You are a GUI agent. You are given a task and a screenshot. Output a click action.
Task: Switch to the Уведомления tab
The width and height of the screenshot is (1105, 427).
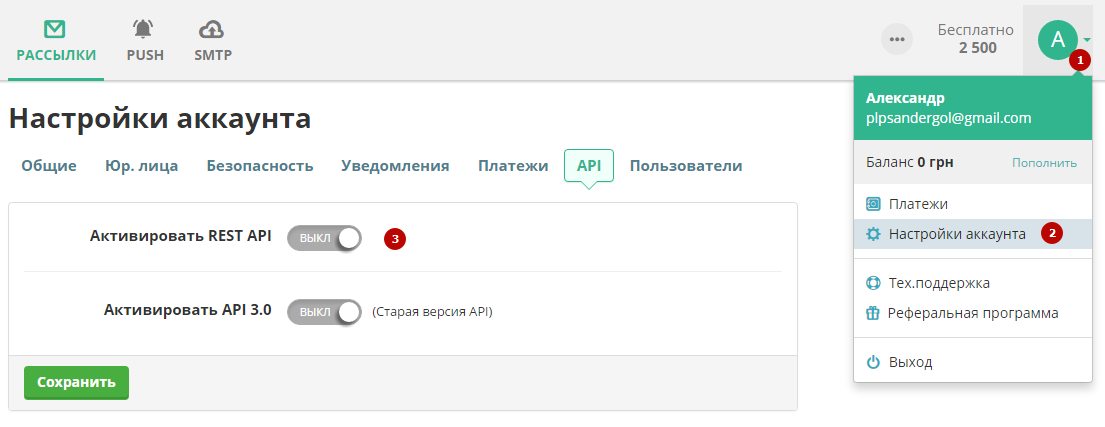(x=395, y=166)
